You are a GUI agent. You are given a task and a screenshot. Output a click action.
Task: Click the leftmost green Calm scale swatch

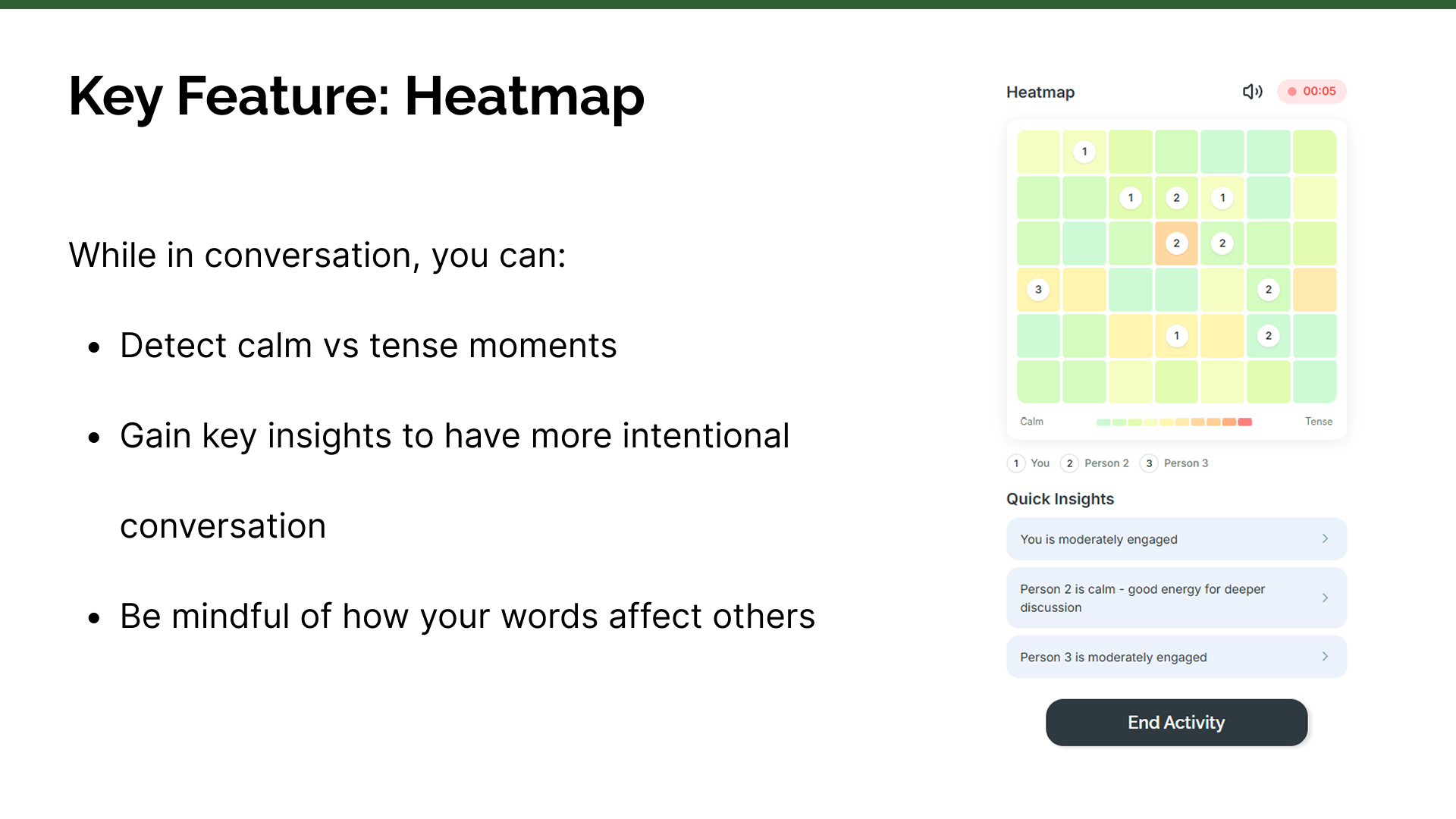[1103, 422]
